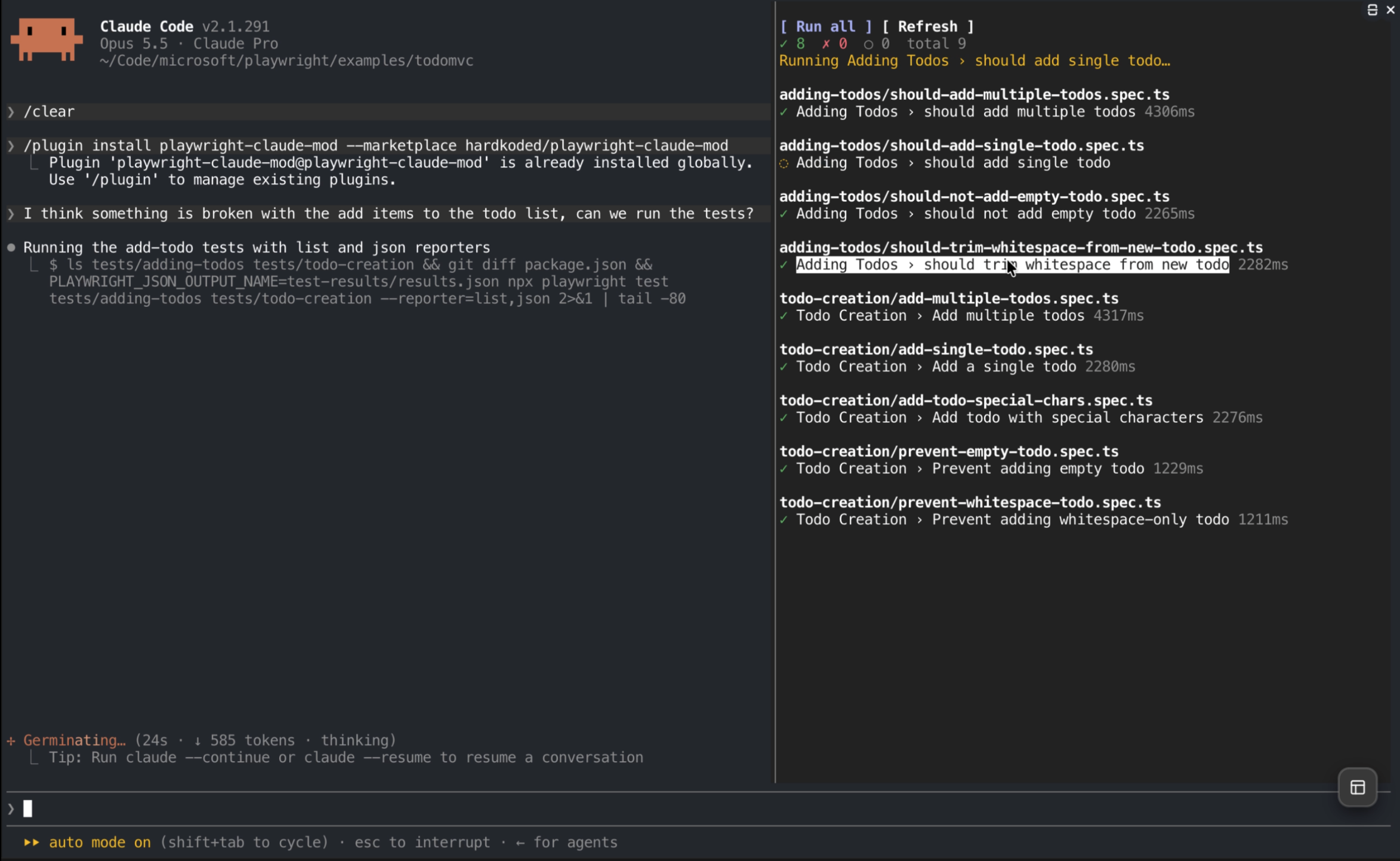
Task: Select file should-add-multiple-todos.spec.ts
Action: [x=974, y=94]
